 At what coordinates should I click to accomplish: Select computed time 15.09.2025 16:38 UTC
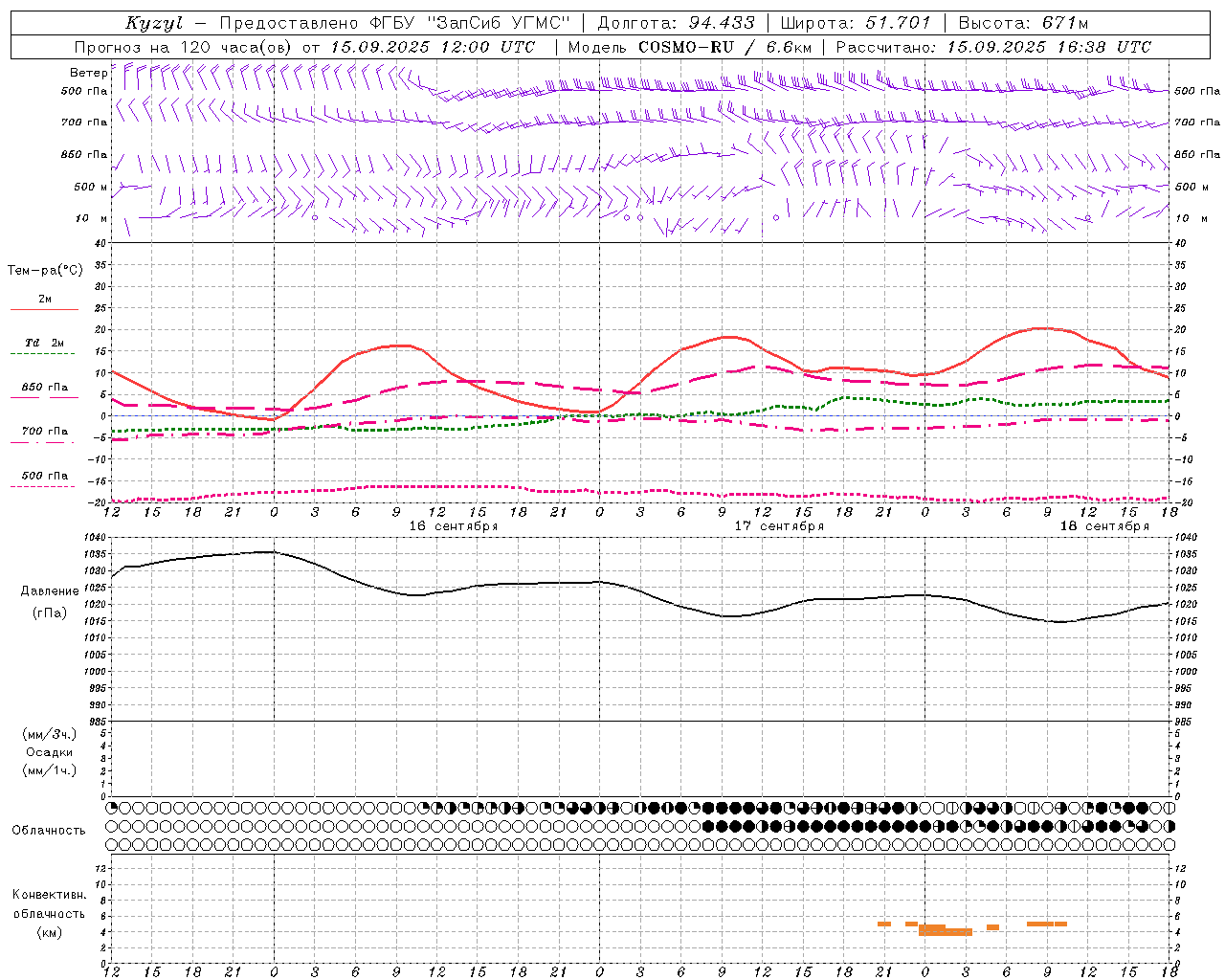click(x=1049, y=47)
